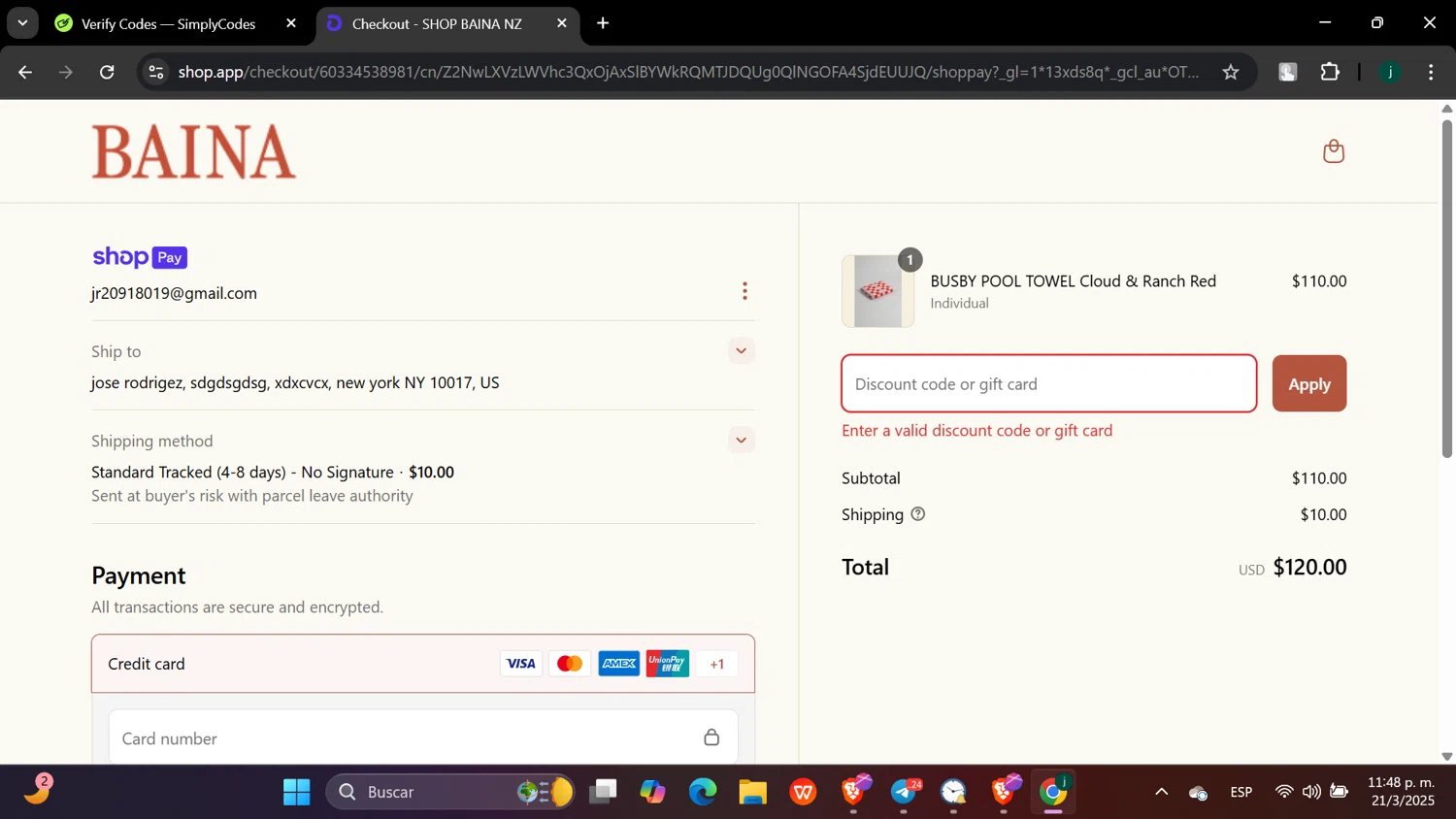Open the taskbar weather widget
Image resolution: width=1456 pixels, height=819 pixels.
[x=37, y=790]
